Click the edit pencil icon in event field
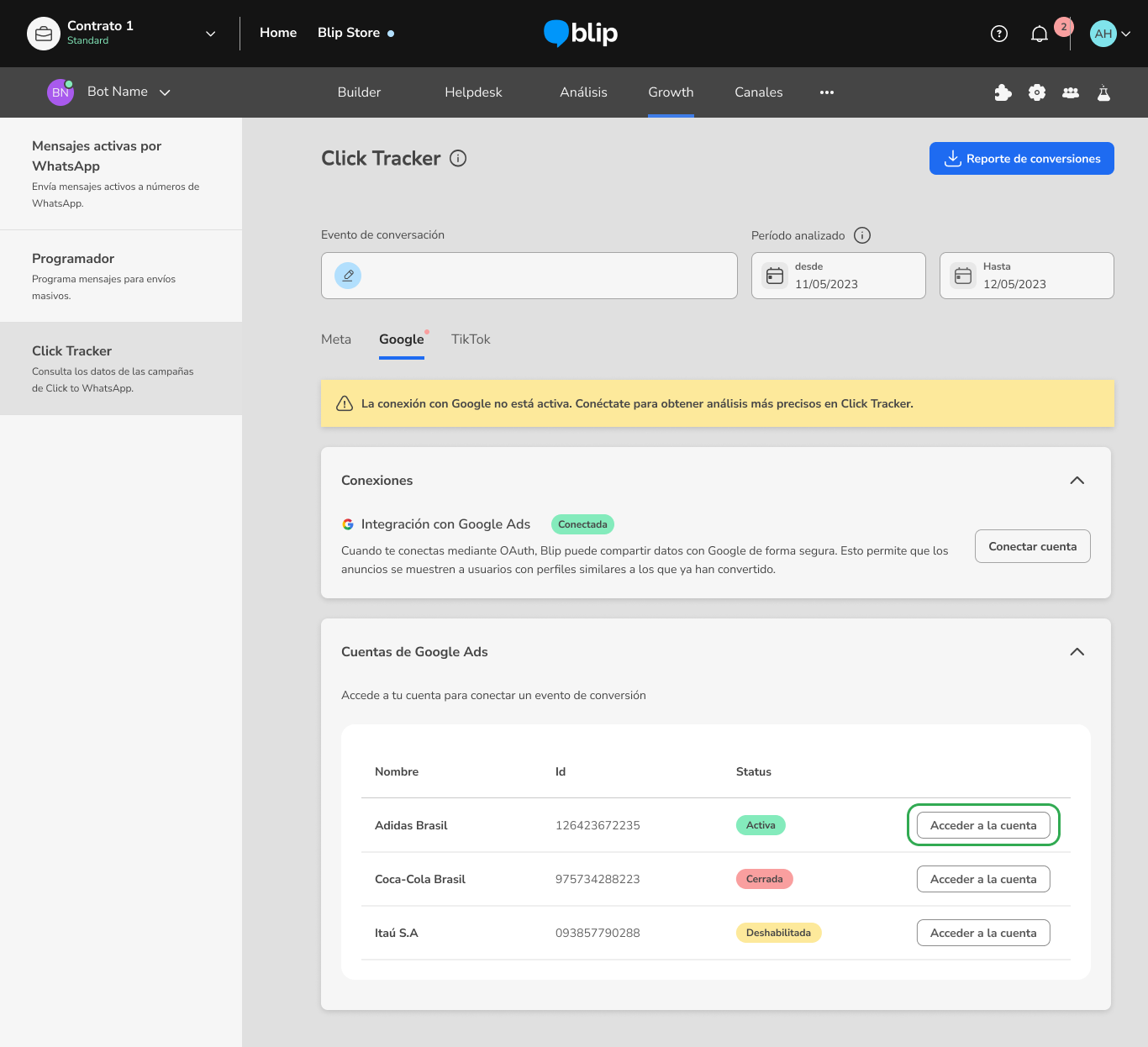The width and height of the screenshot is (1148, 1047). [348, 276]
